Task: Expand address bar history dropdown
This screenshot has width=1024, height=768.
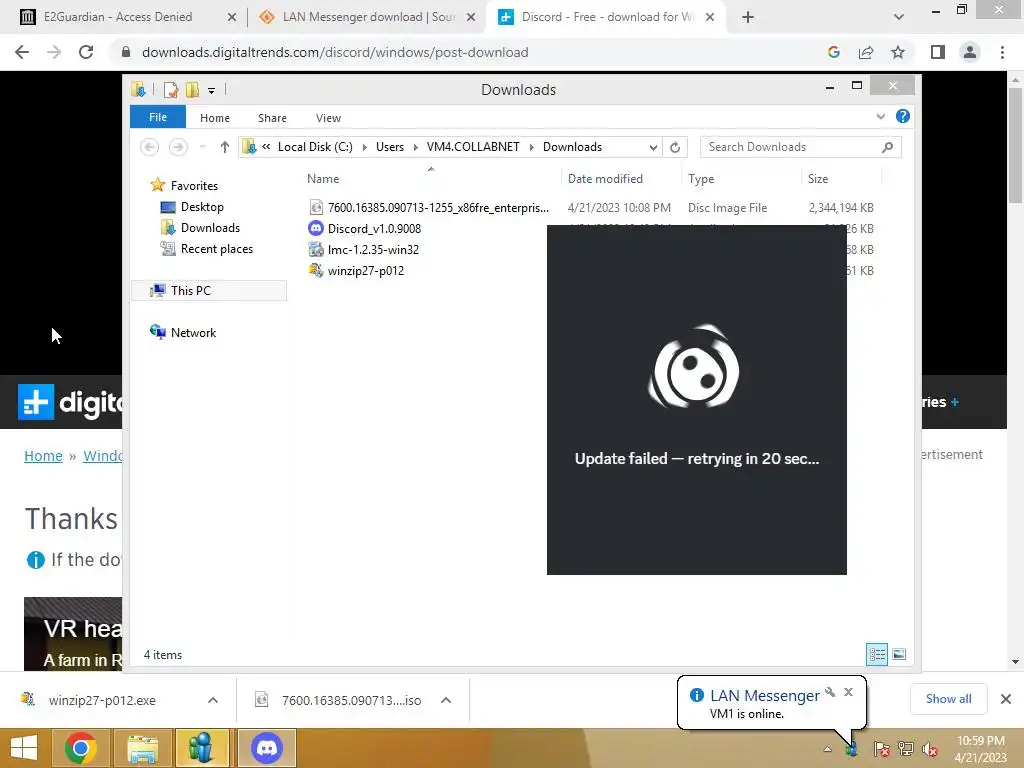Action: 652,147
